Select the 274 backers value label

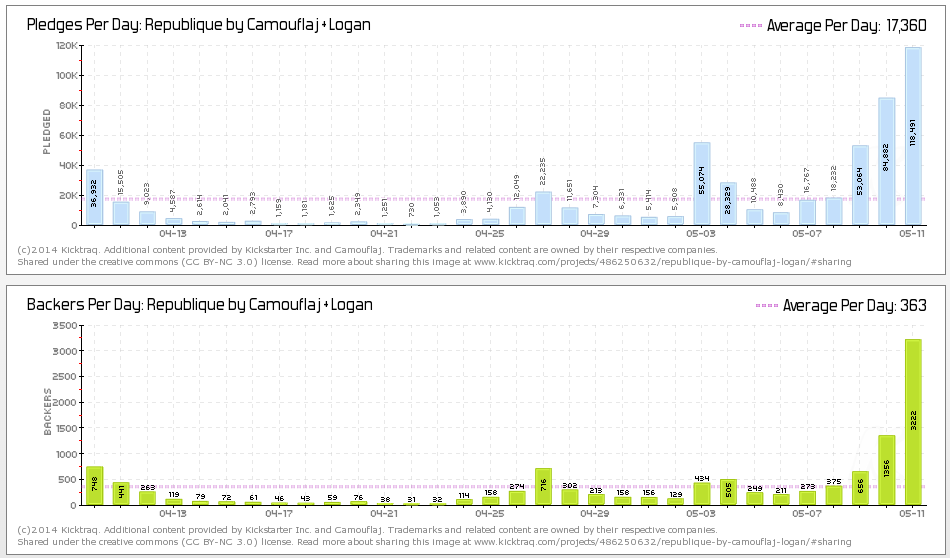point(517,487)
